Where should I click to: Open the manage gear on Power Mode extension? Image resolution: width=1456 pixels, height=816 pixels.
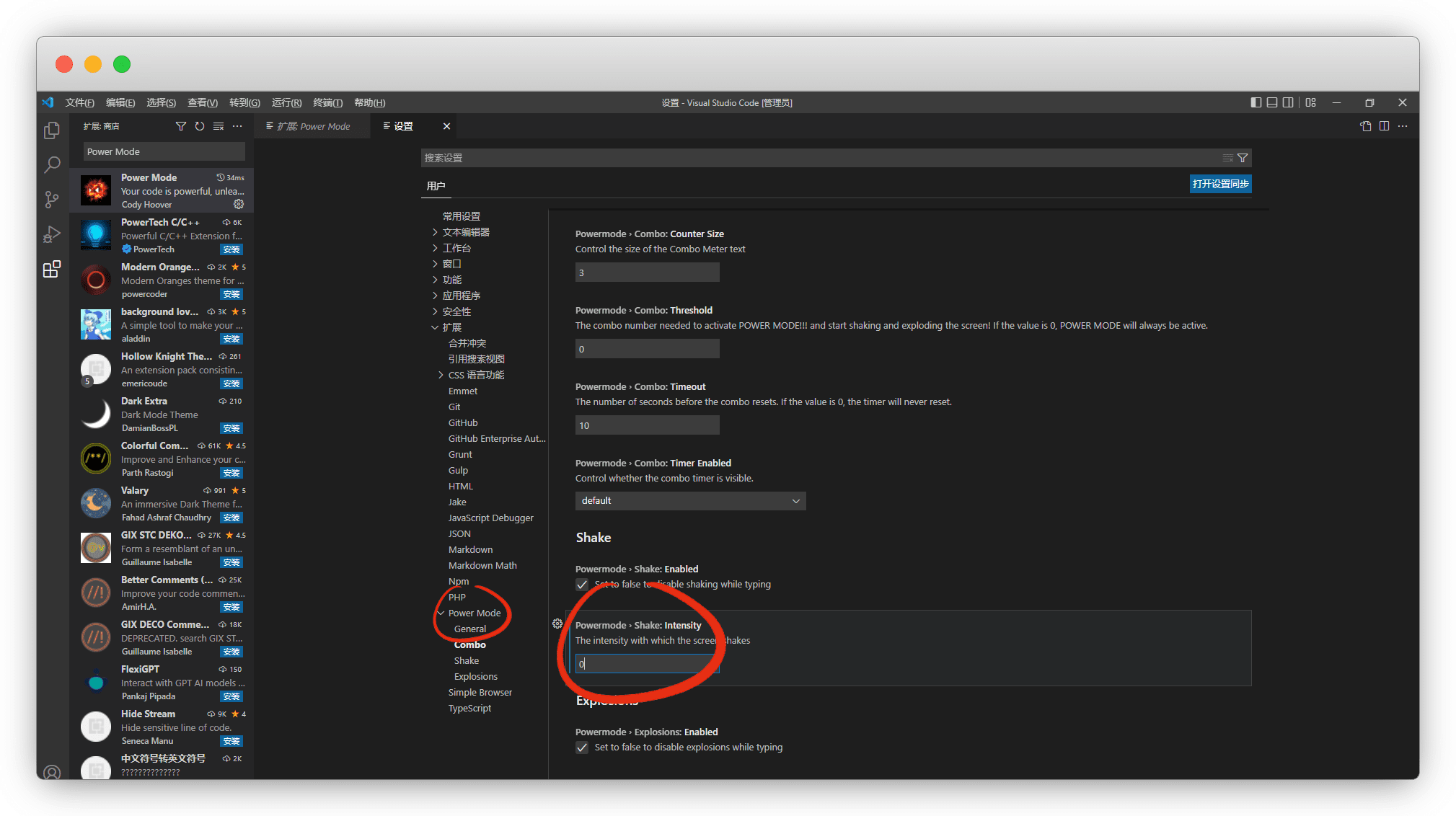click(x=239, y=205)
